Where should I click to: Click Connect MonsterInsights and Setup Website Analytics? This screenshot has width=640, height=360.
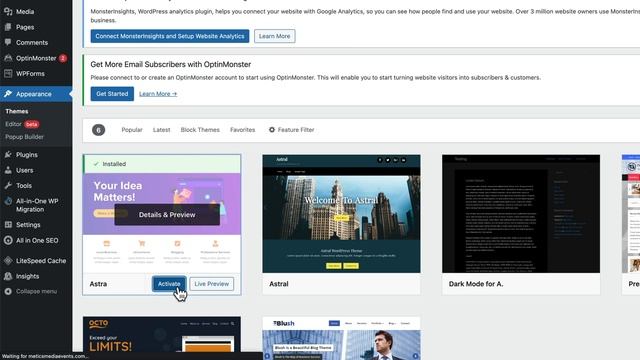coord(170,36)
